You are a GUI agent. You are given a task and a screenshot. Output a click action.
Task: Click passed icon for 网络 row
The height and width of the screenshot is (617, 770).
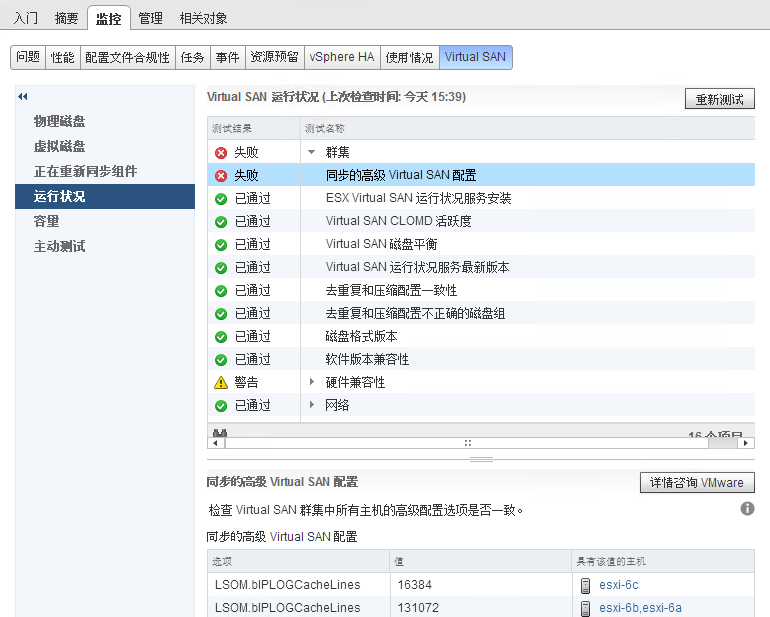[x=221, y=406]
